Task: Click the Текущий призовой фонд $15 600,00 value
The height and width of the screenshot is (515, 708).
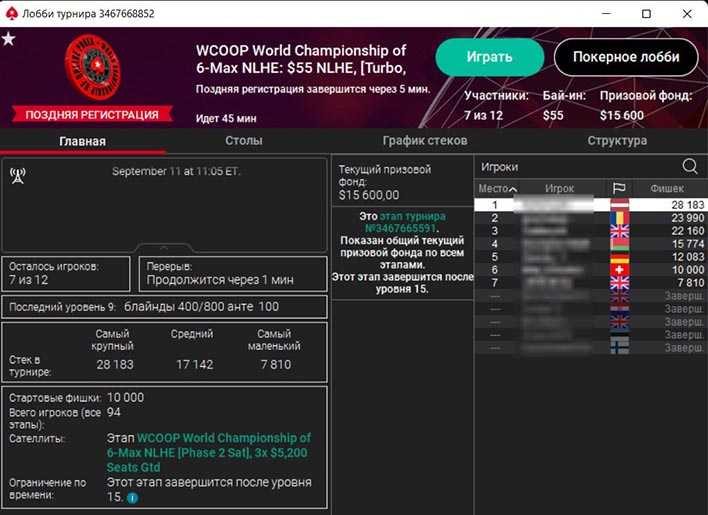Action: coord(369,195)
